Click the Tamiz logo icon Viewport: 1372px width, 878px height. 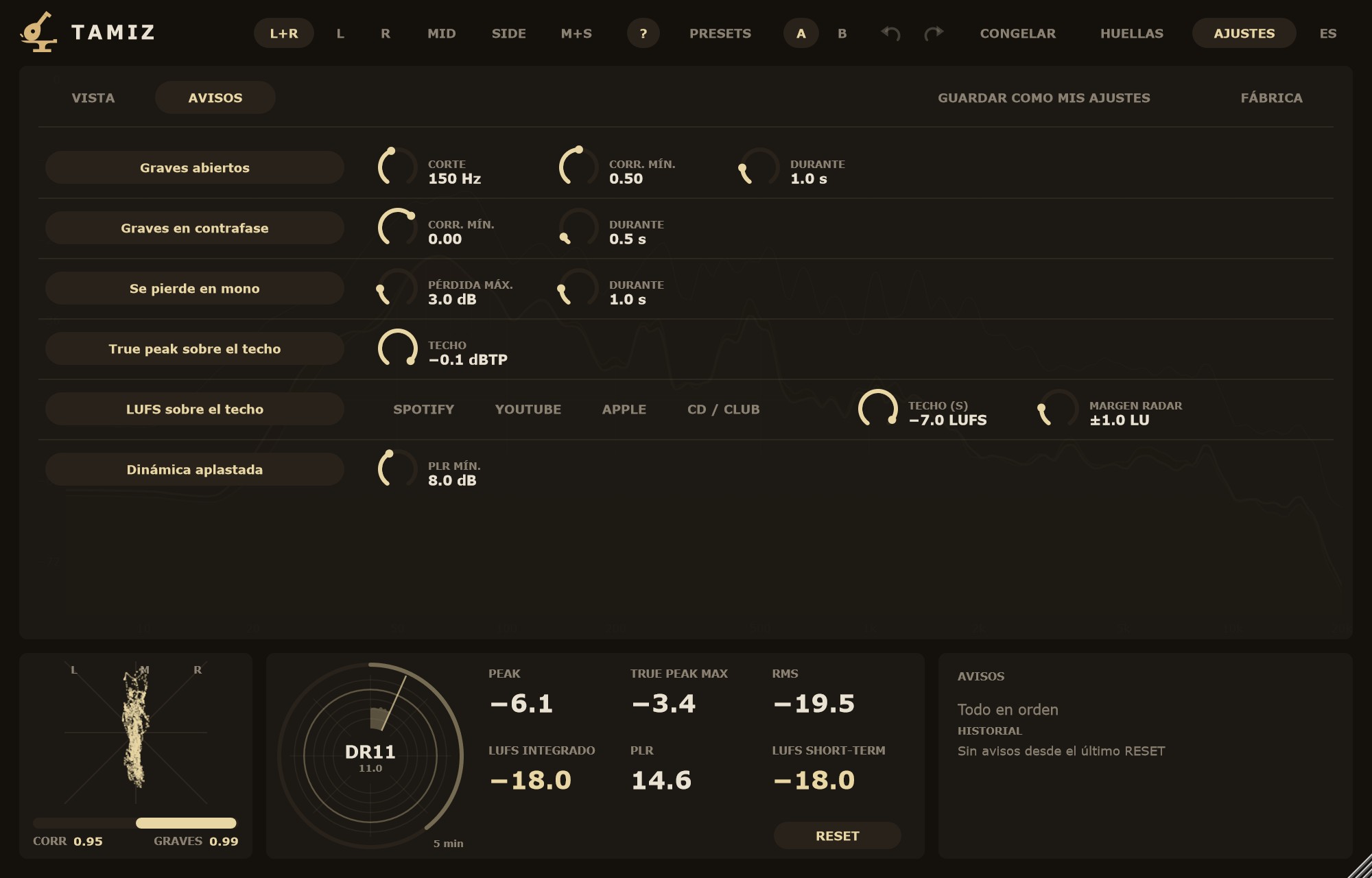38,32
